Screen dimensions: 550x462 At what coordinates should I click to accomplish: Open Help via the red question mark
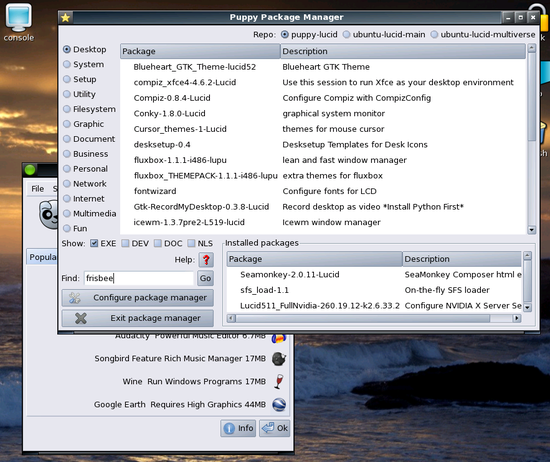pos(206,260)
